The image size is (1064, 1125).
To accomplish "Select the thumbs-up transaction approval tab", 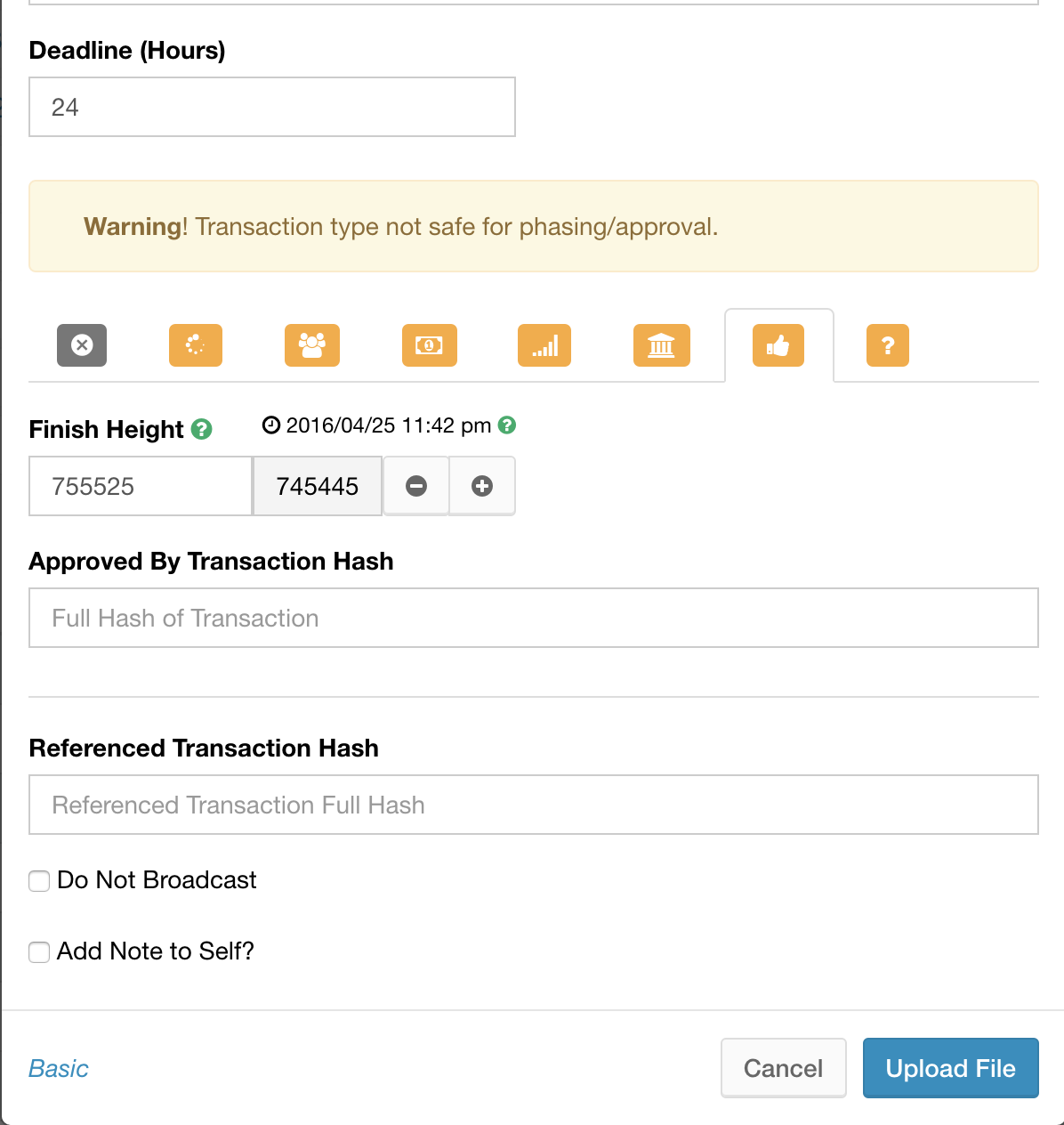I will tap(778, 345).
